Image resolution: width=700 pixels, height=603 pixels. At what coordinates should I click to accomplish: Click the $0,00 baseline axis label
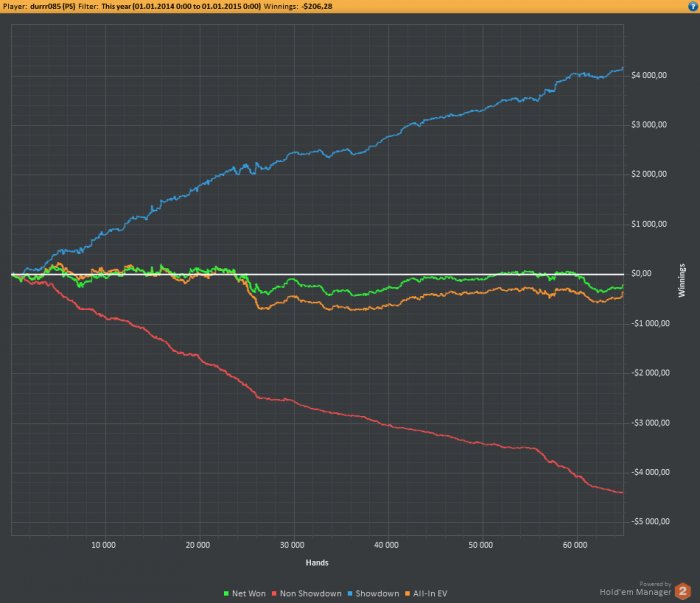coord(642,273)
